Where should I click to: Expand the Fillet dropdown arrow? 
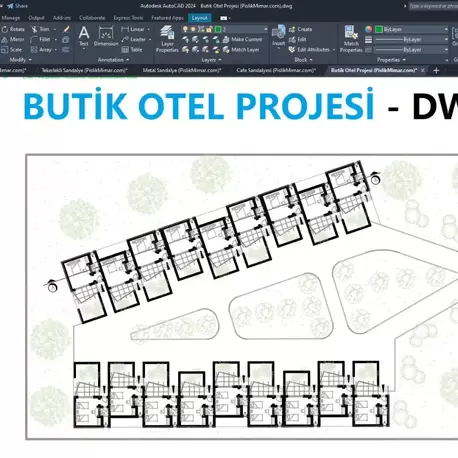point(56,40)
